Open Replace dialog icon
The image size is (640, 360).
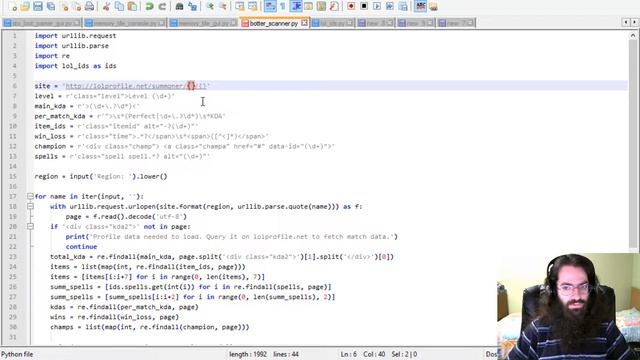click(x=192, y=6)
